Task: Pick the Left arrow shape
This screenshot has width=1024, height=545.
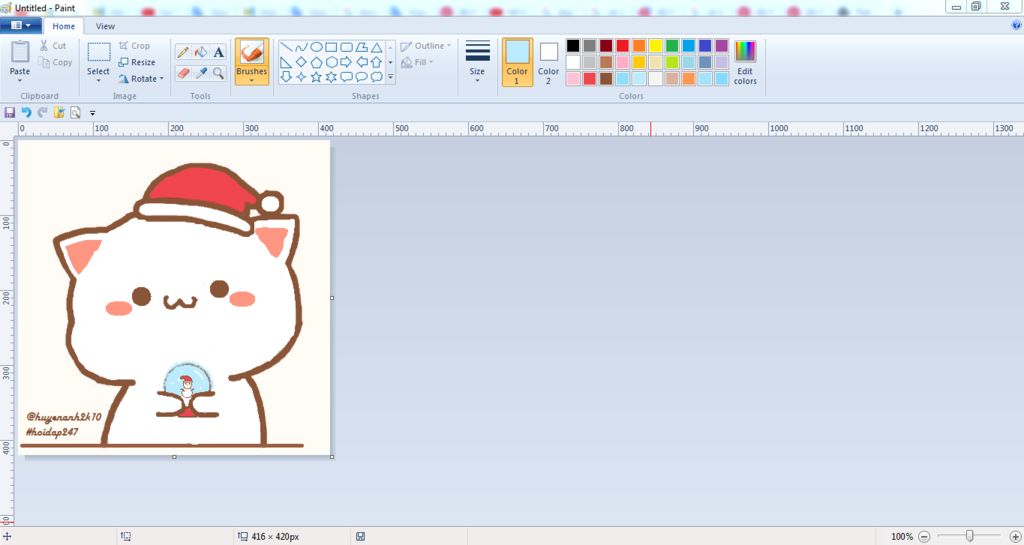Action: pyautogui.click(x=361, y=62)
